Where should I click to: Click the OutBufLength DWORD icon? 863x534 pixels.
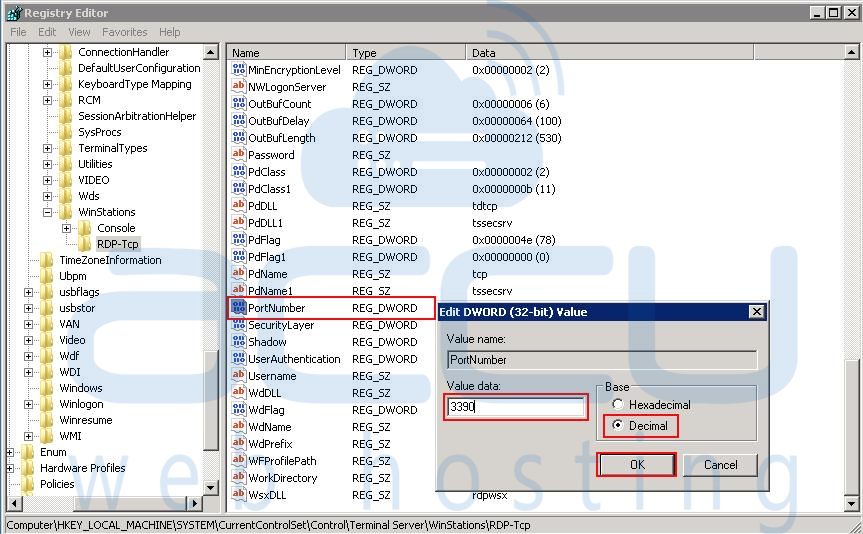tap(238, 138)
